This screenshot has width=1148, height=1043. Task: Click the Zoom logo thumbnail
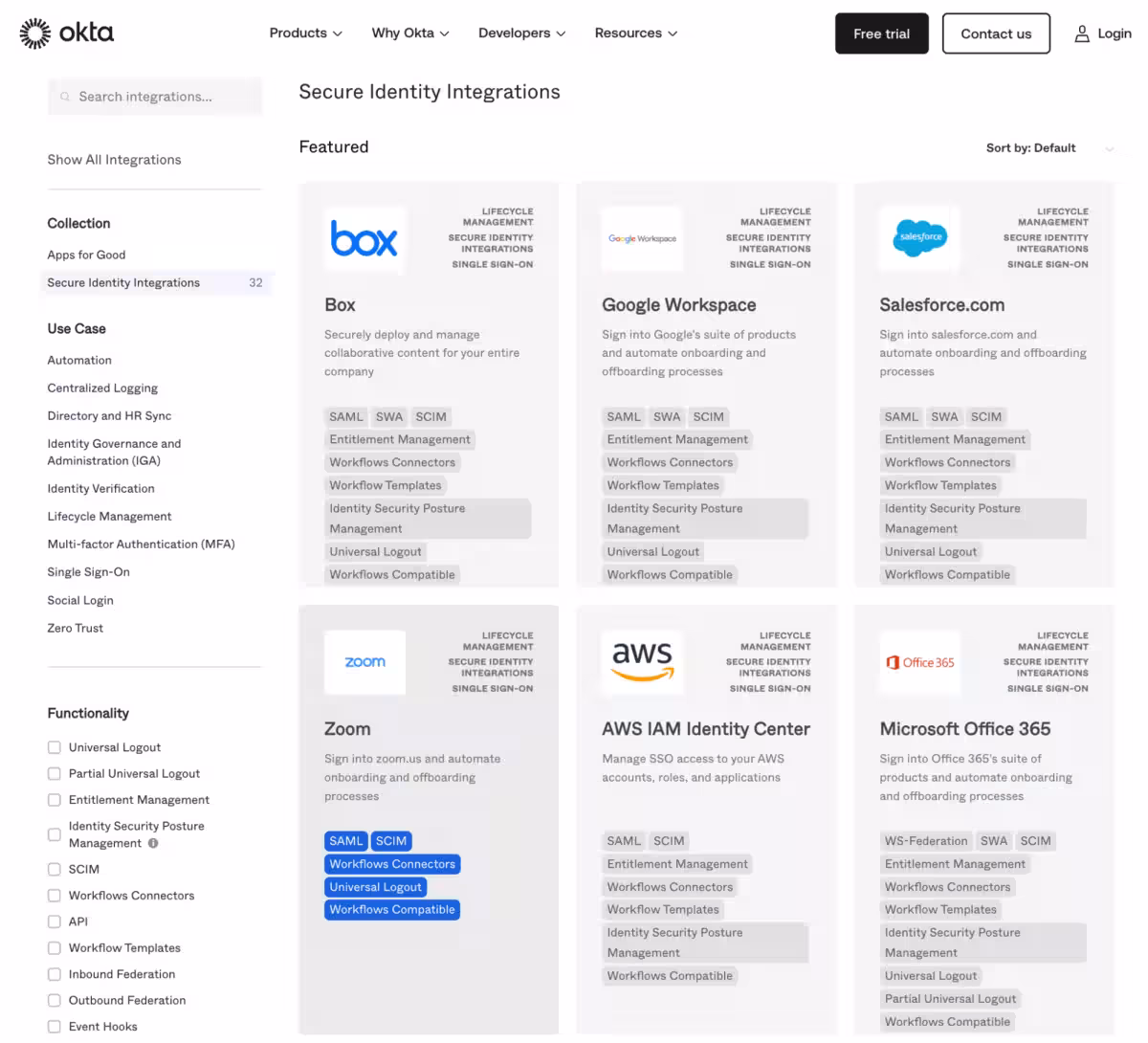point(364,662)
